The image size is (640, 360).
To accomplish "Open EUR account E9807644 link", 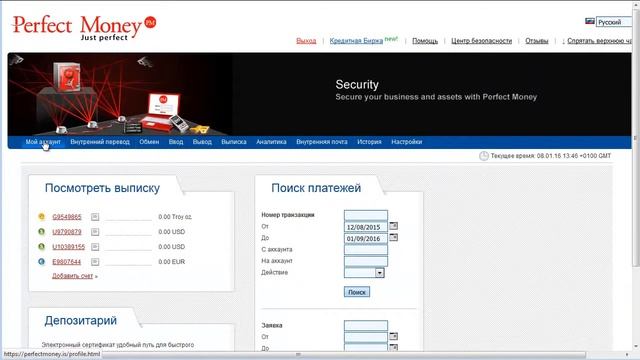I will (x=67, y=262).
